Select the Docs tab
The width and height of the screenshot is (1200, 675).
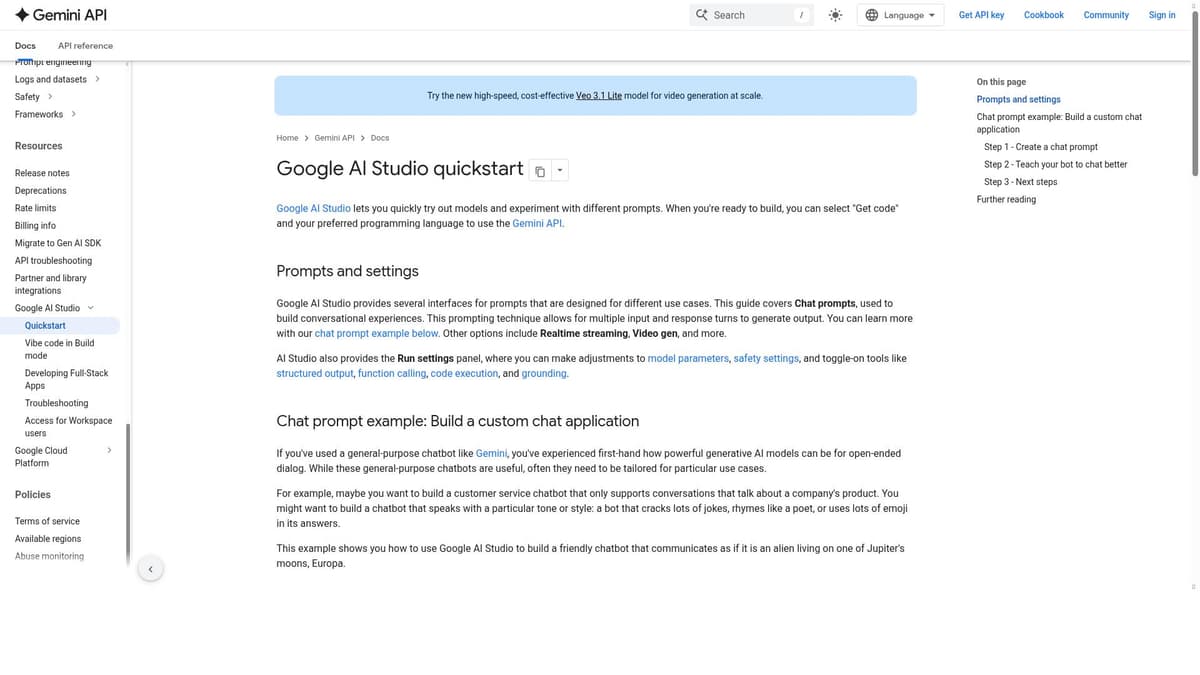coord(25,45)
